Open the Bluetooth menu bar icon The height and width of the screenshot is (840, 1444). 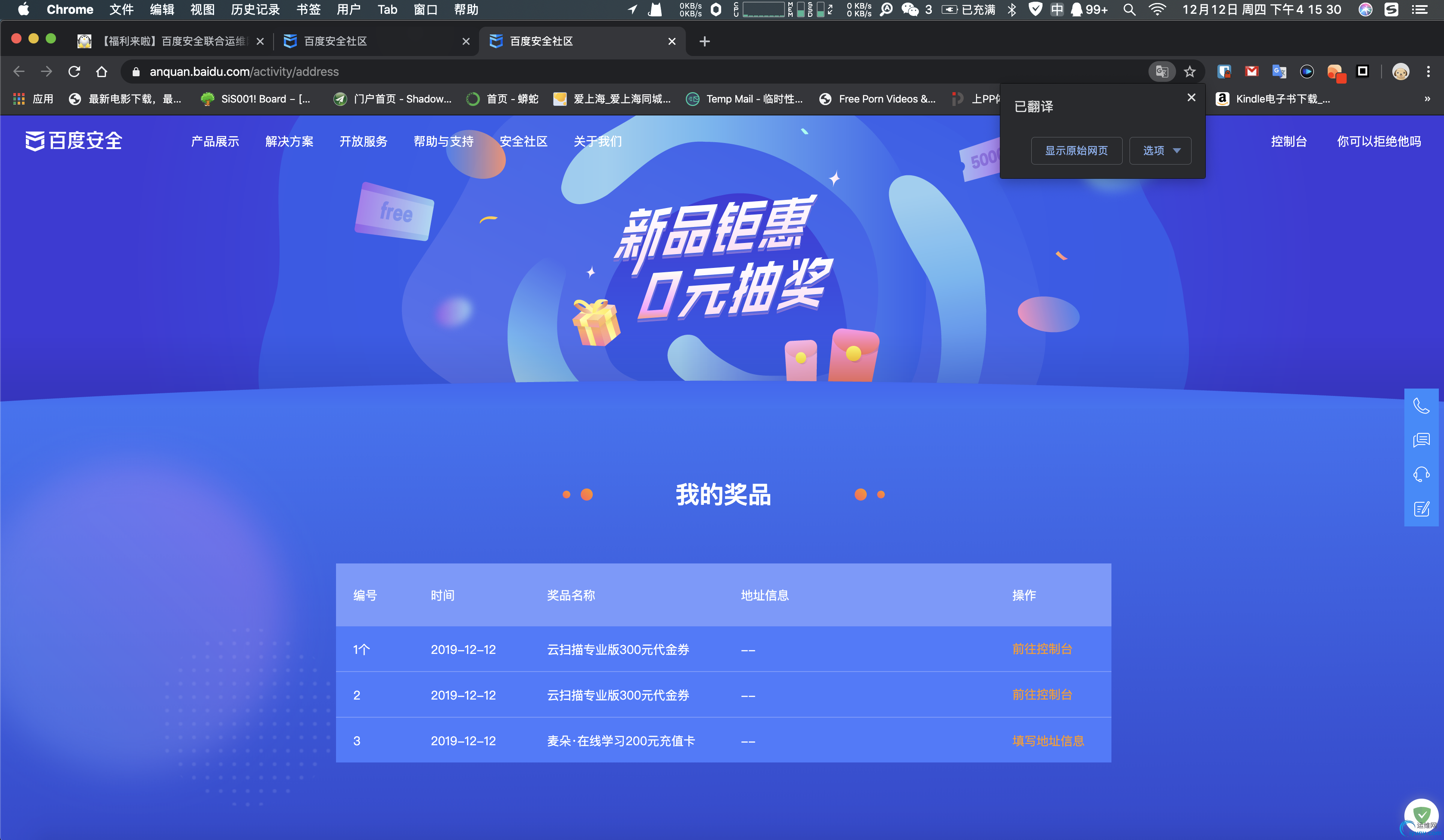point(1012,10)
